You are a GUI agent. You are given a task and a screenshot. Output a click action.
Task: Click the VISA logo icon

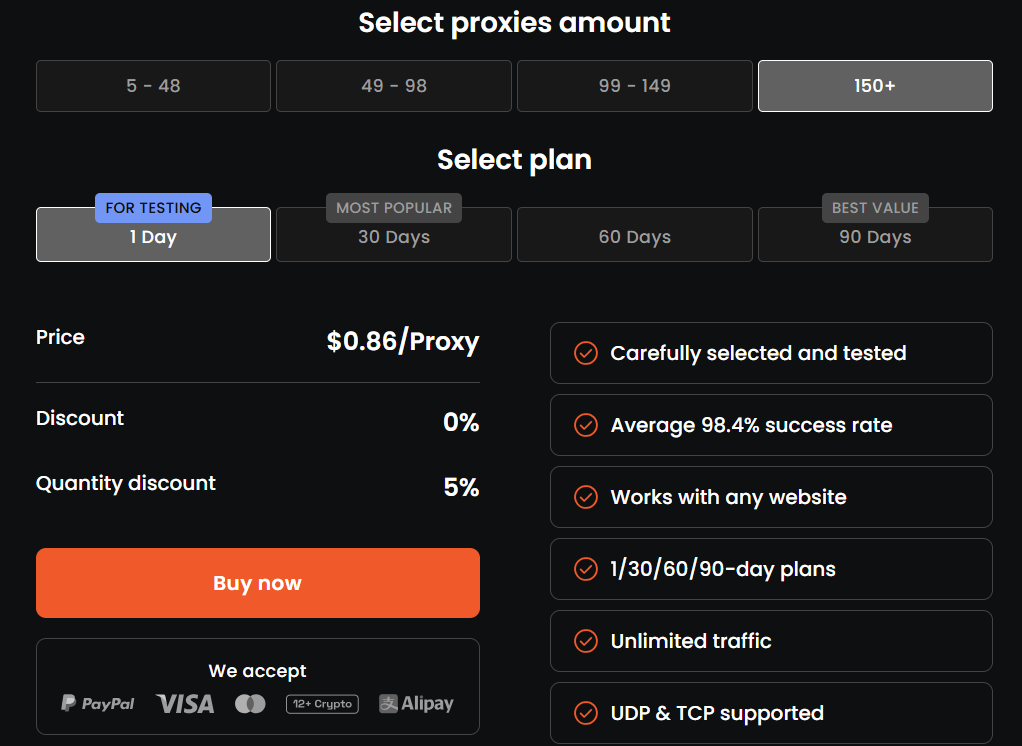pyautogui.click(x=185, y=704)
